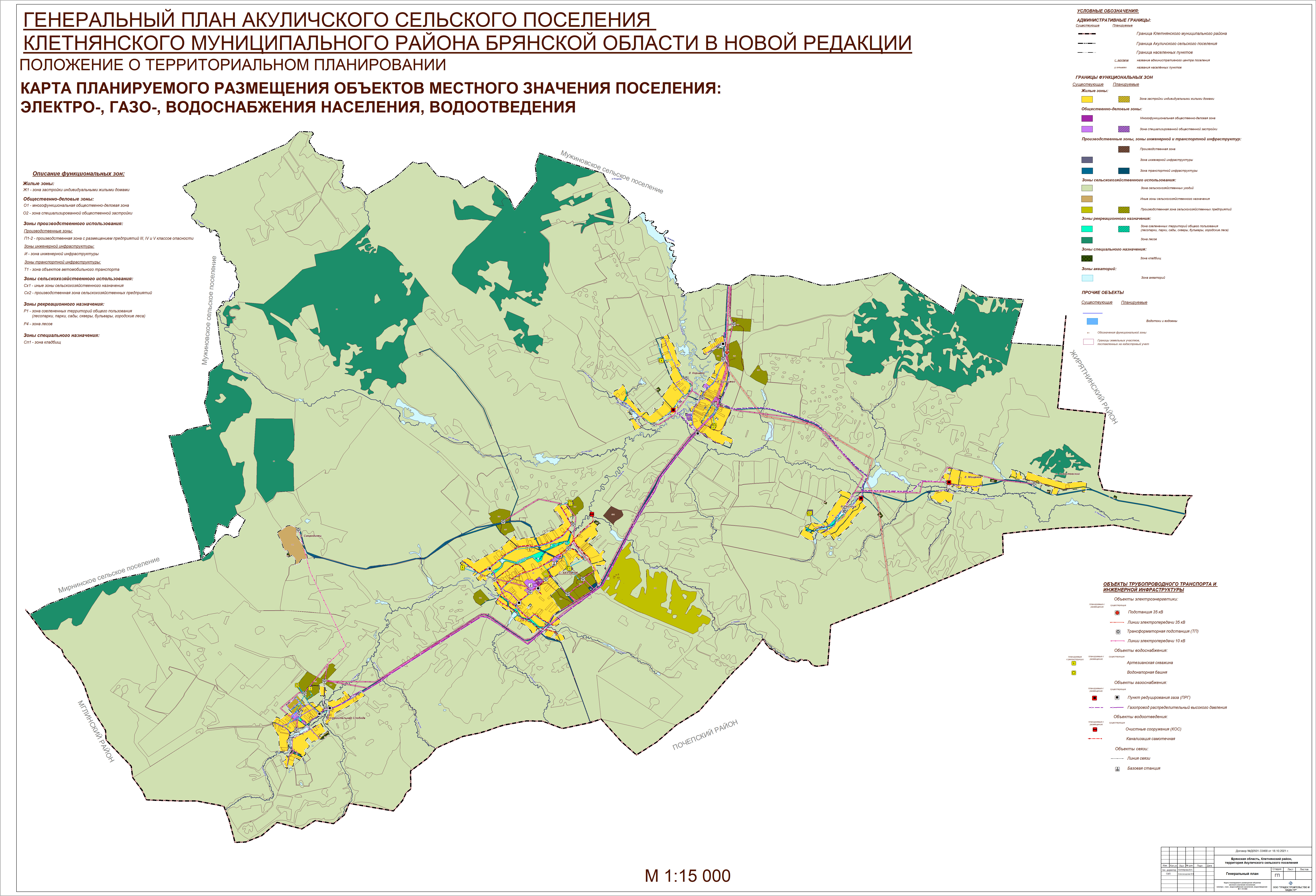The image size is (1316, 896).
Task: Click the Подстанция 35 кВ legend symbol
Action: pos(1117,613)
